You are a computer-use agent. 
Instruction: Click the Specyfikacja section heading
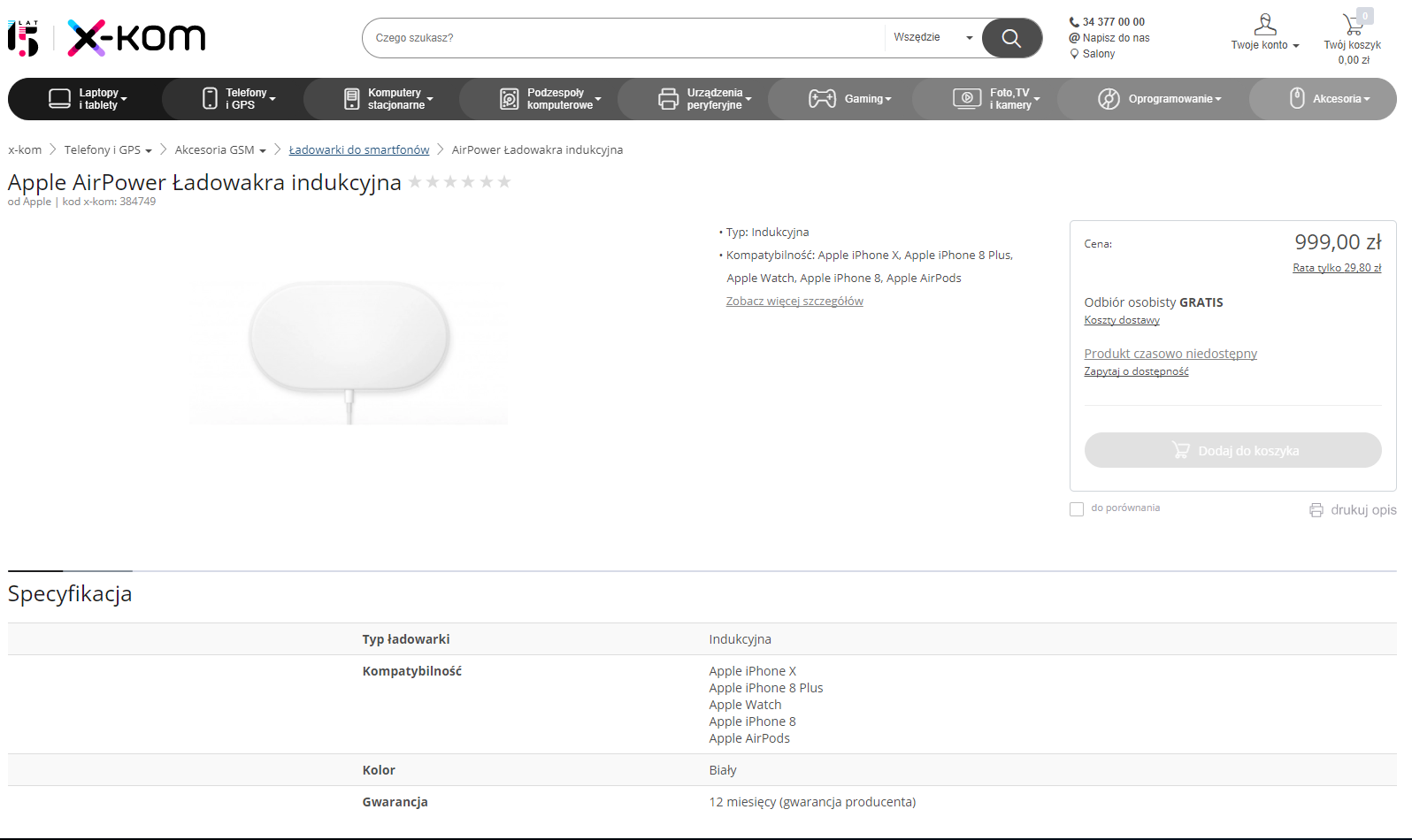(70, 594)
